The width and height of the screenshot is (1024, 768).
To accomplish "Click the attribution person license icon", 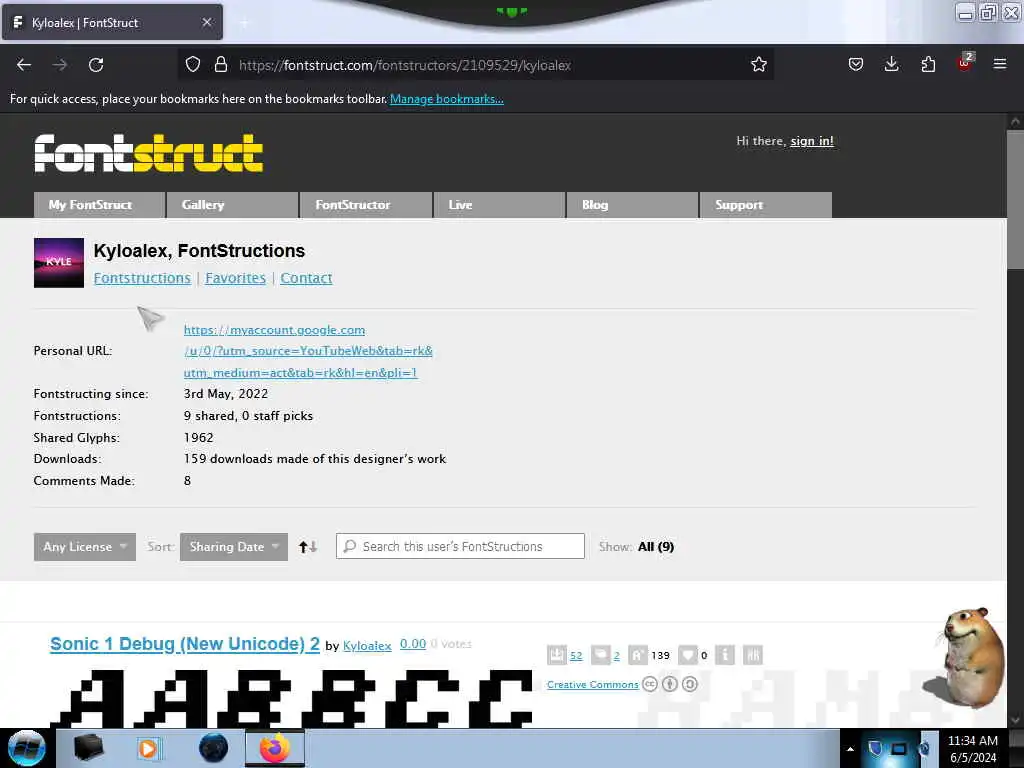I will coord(670,684).
